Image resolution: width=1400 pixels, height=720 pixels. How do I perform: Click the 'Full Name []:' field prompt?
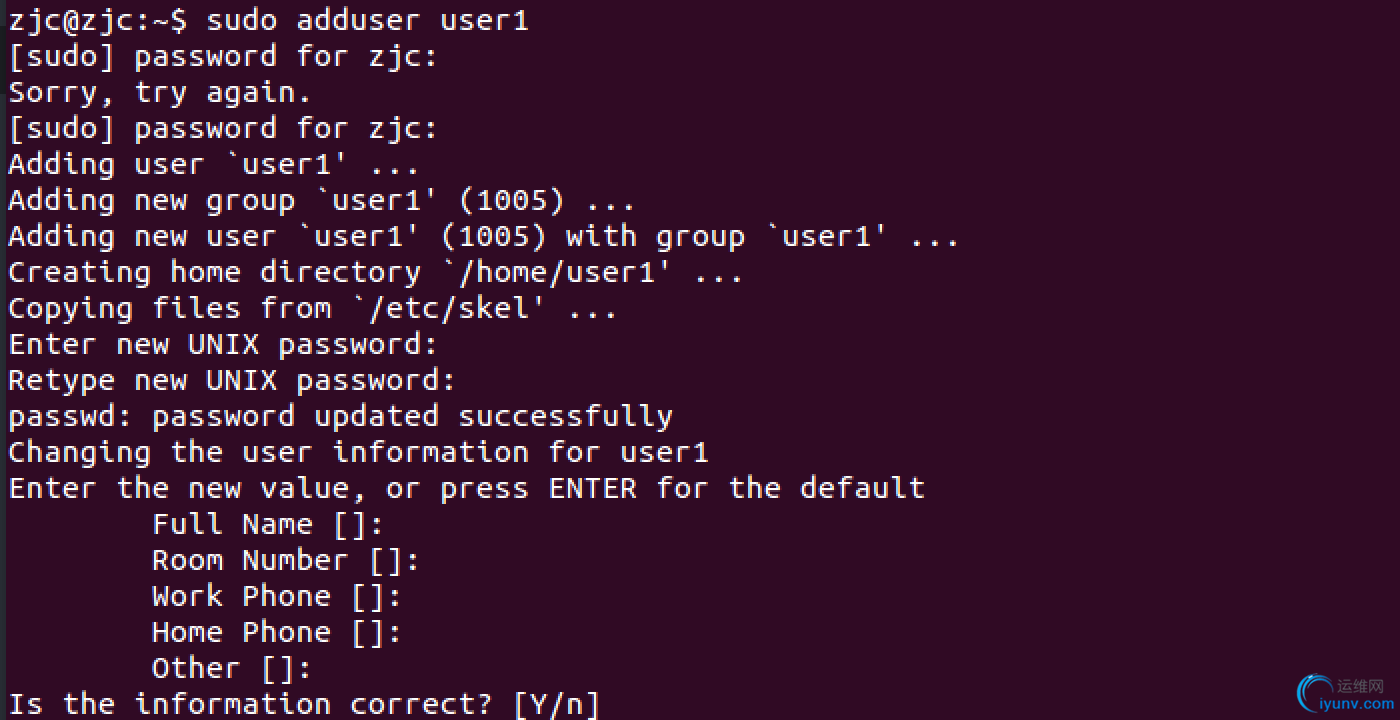tap(268, 525)
